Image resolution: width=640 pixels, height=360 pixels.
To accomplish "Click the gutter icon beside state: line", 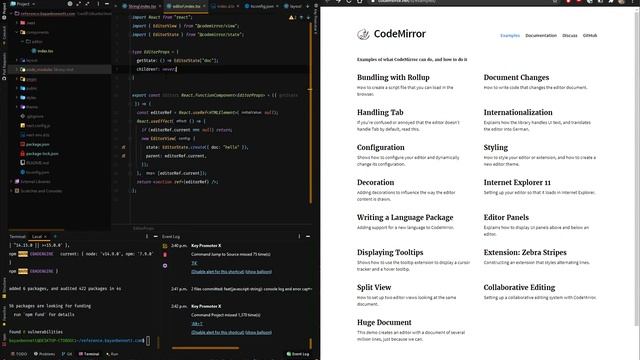I will point(123,147).
